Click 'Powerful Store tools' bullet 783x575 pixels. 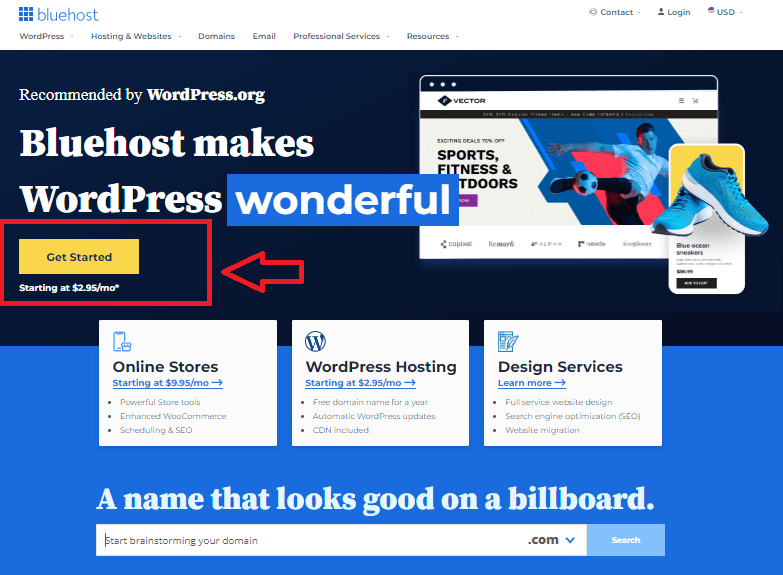point(160,402)
